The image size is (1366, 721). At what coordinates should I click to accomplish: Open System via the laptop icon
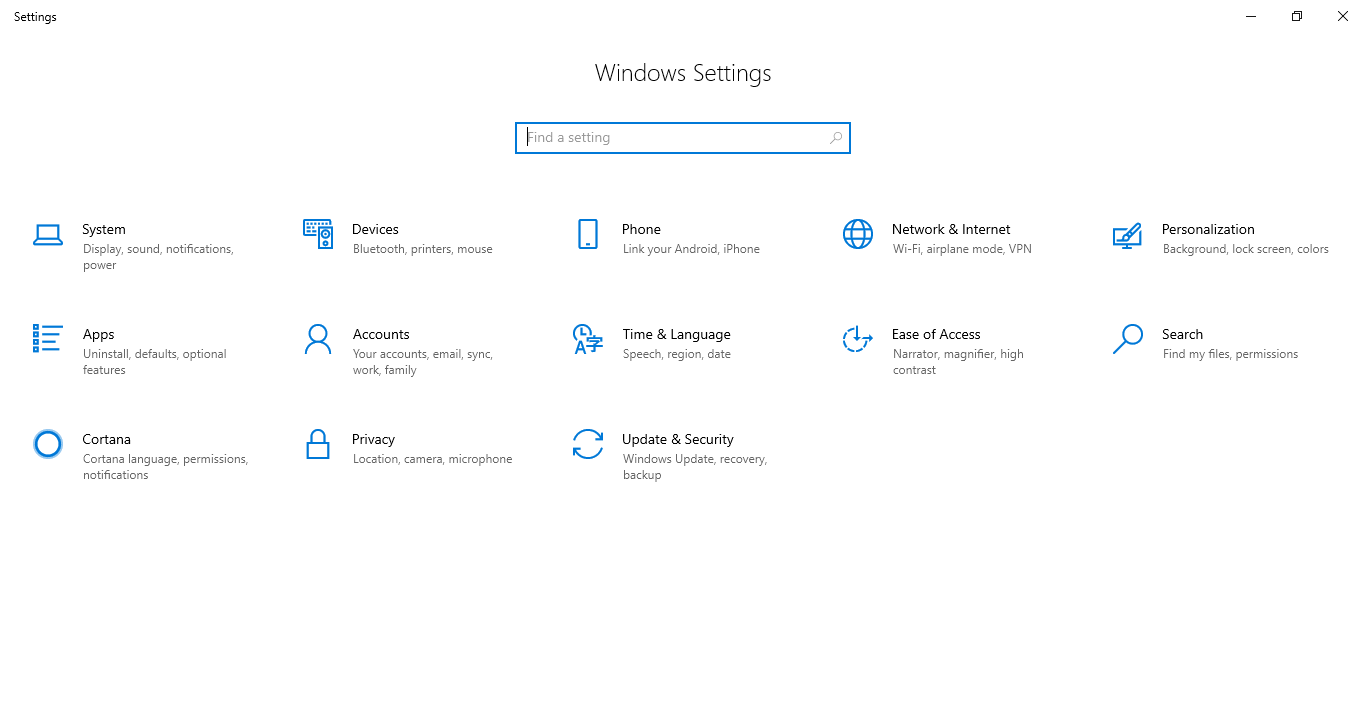(48, 234)
